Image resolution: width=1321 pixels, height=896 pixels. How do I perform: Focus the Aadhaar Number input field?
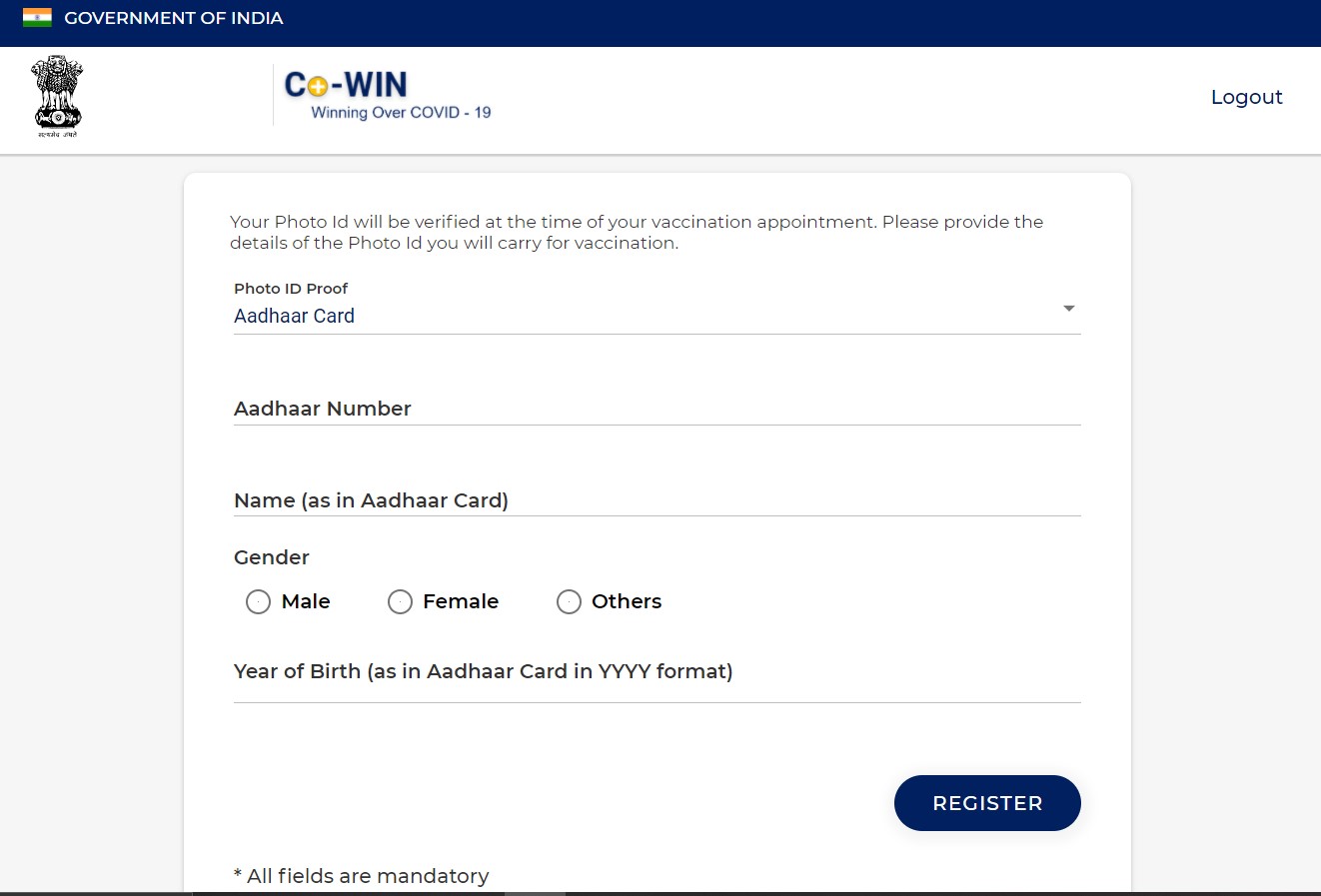(658, 409)
